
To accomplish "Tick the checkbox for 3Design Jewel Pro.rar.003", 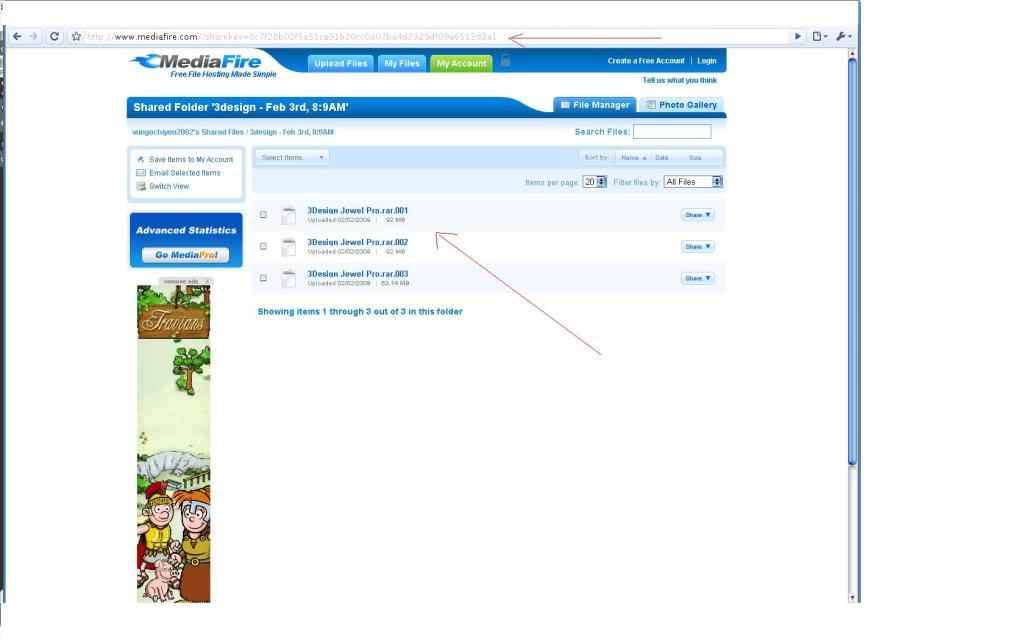I will pyautogui.click(x=263, y=278).
